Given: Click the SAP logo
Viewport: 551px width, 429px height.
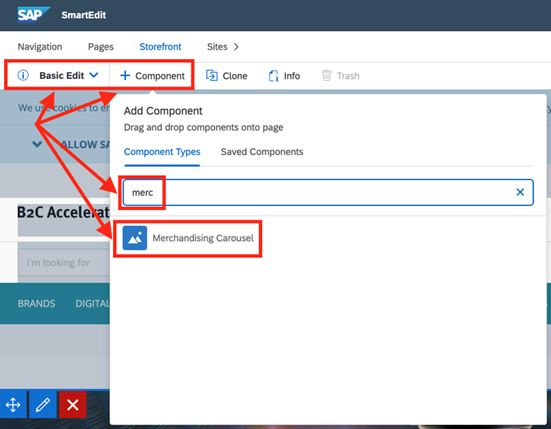Looking at the screenshot, I should 33,15.
